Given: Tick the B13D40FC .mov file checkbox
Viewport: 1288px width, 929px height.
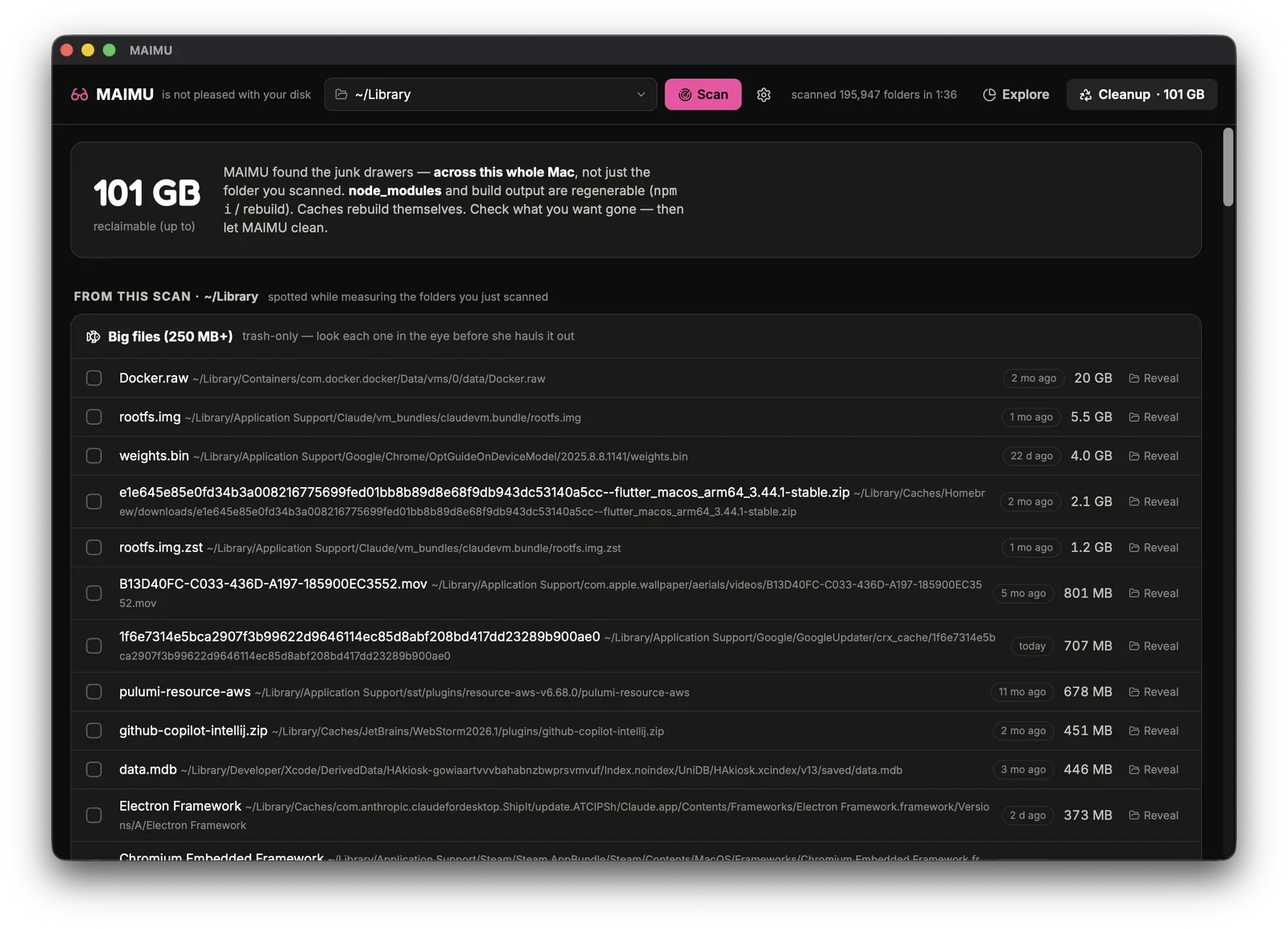Looking at the screenshot, I should (94, 593).
